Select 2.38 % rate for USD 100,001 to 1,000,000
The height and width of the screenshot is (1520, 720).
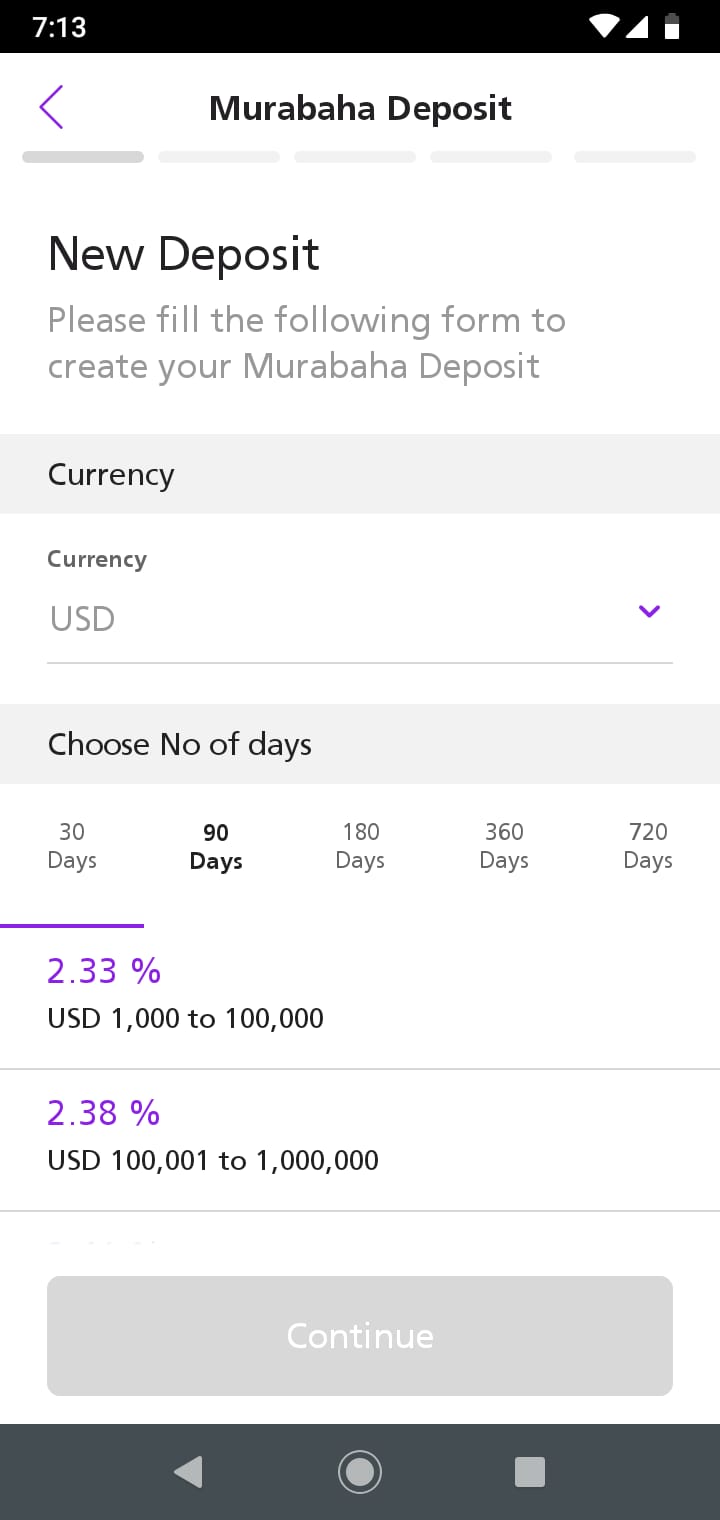213,1135
